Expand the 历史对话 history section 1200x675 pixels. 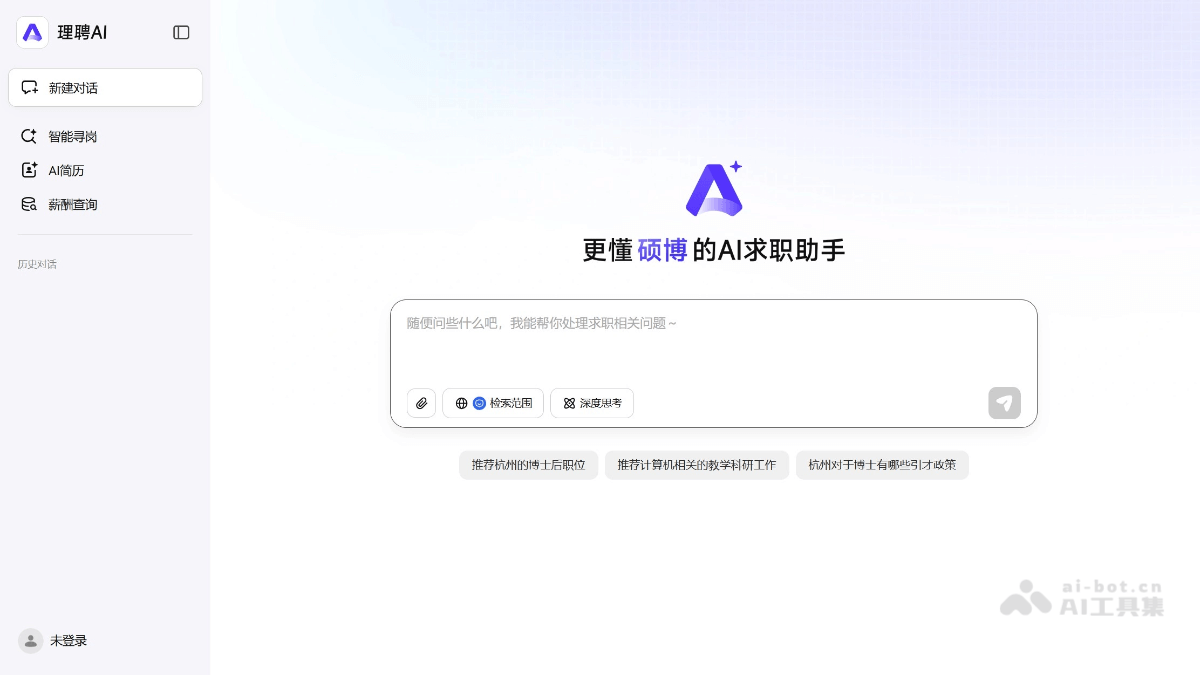37,264
